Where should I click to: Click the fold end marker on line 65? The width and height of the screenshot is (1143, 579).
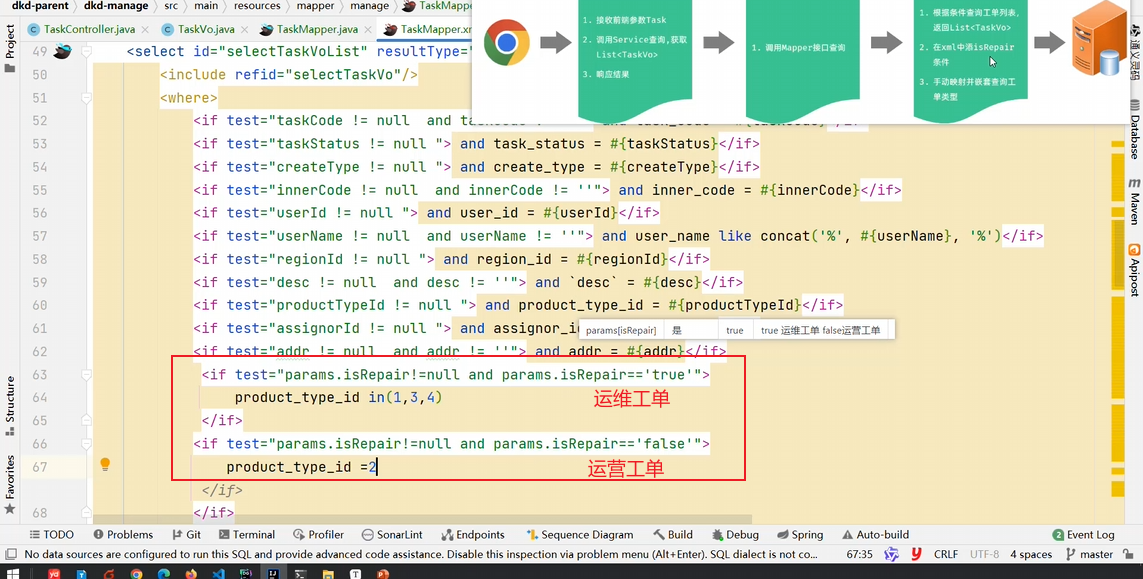86,421
